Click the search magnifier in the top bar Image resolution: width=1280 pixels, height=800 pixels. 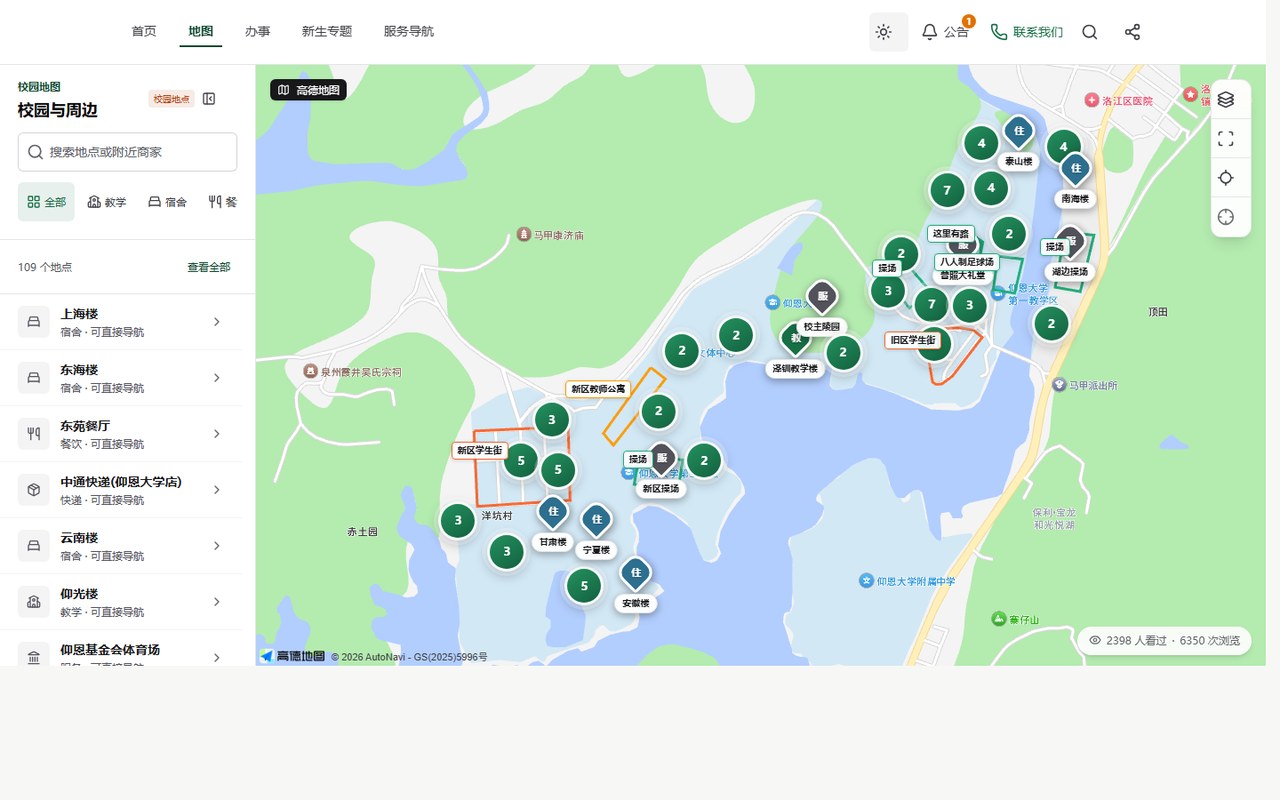pyautogui.click(x=1090, y=32)
